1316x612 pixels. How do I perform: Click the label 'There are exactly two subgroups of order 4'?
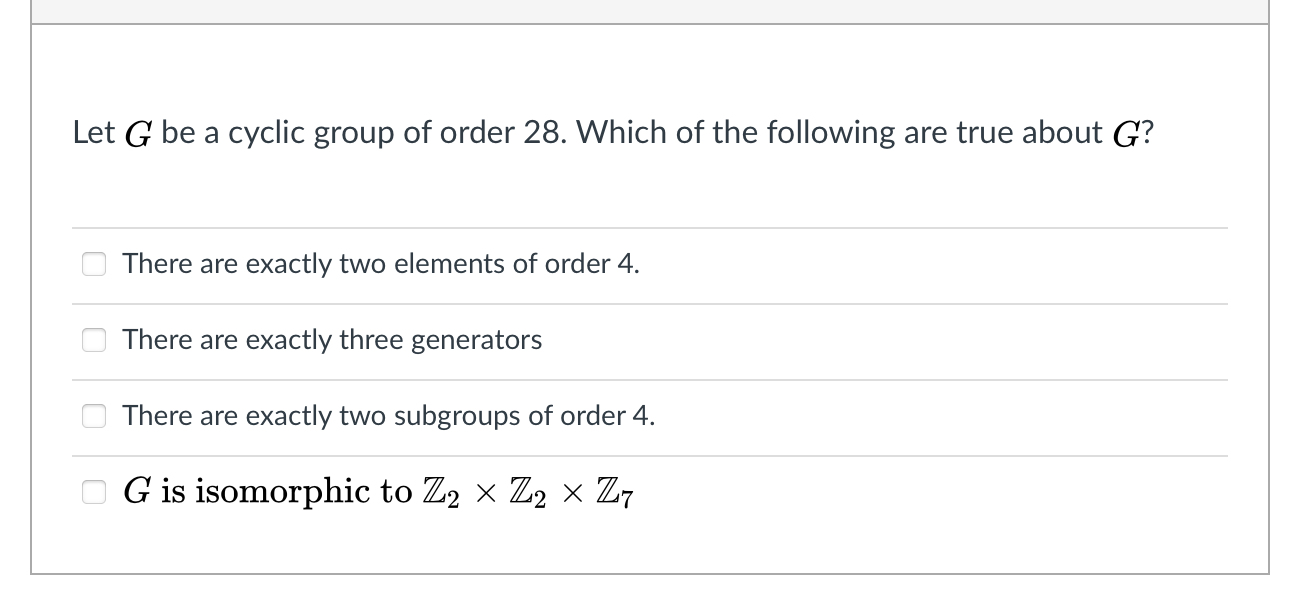tap(388, 416)
